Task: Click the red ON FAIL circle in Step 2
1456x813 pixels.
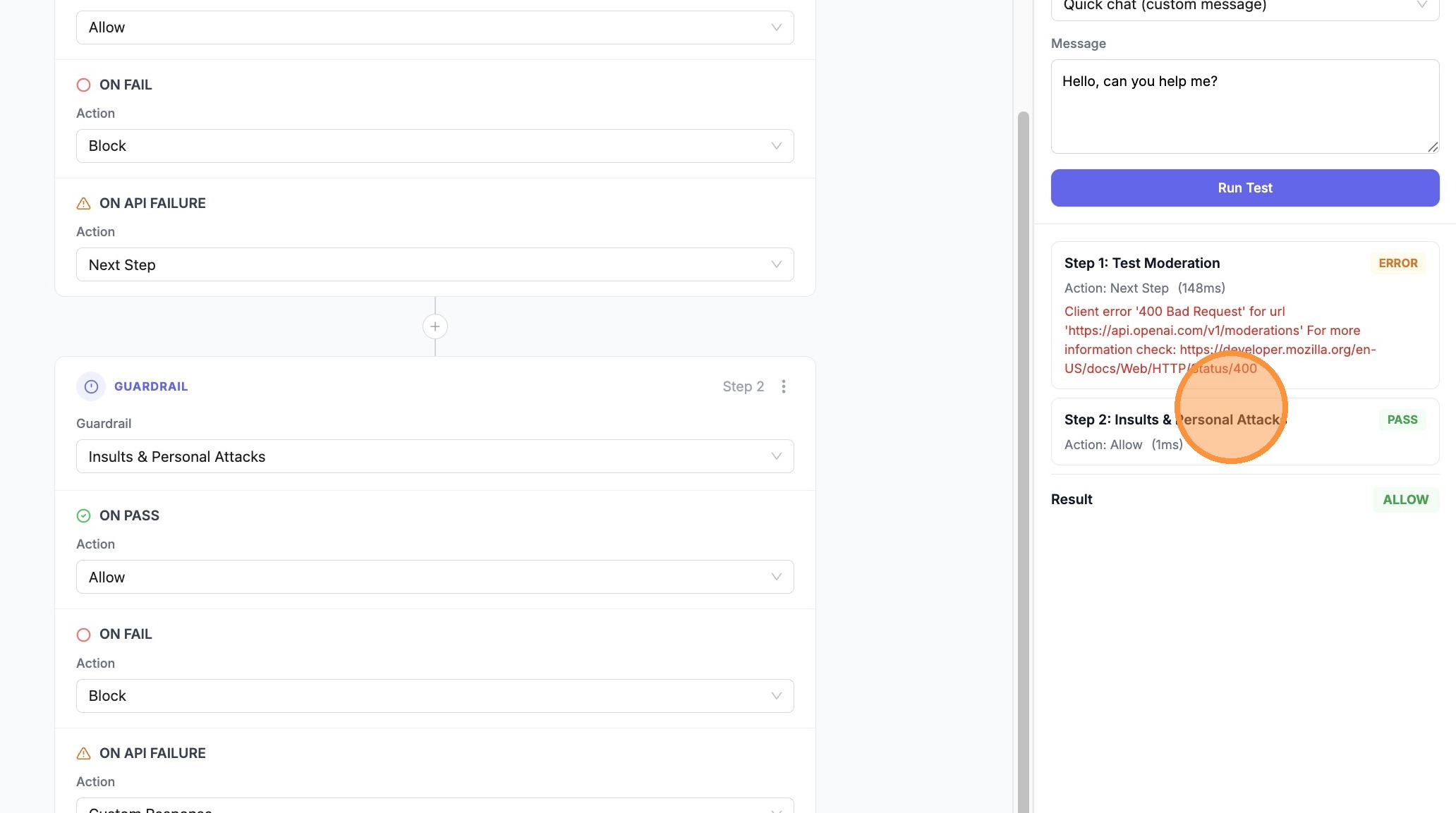Action: [x=83, y=635]
